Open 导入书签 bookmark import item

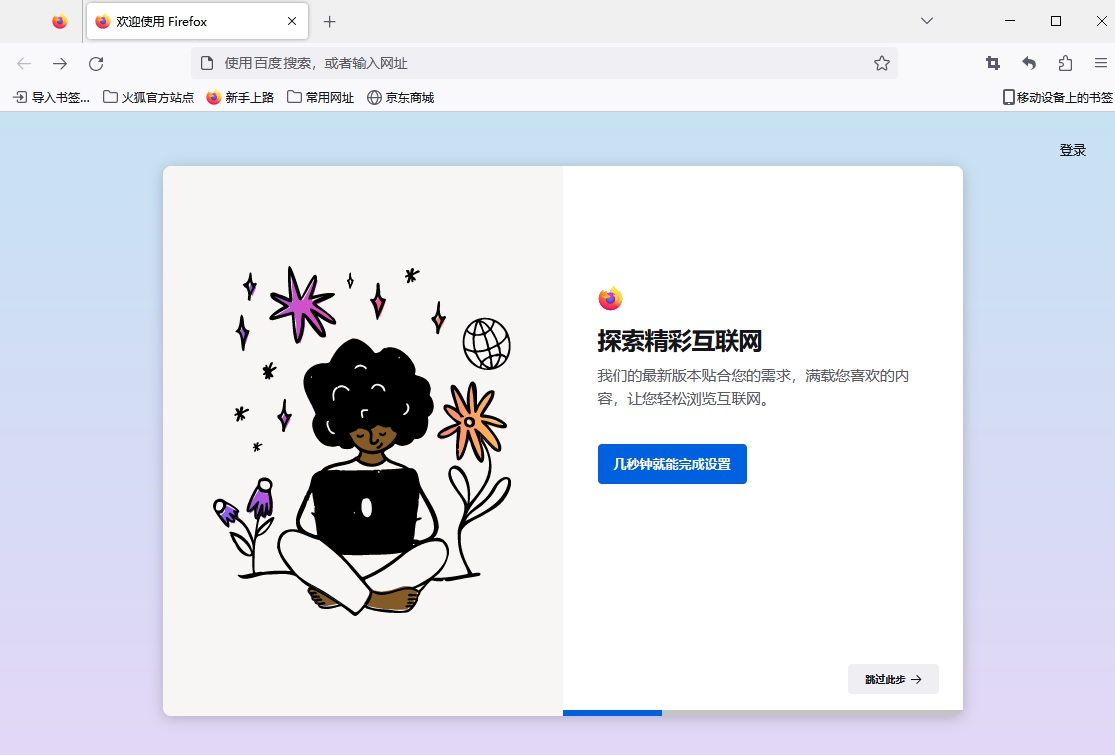coord(52,97)
